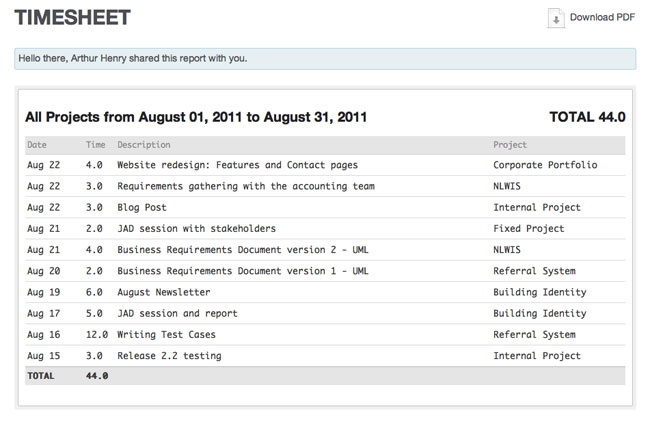
Task: Select Business Requirements Document version 1 - UML
Action: pyautogui.click(x=243, y=271)
